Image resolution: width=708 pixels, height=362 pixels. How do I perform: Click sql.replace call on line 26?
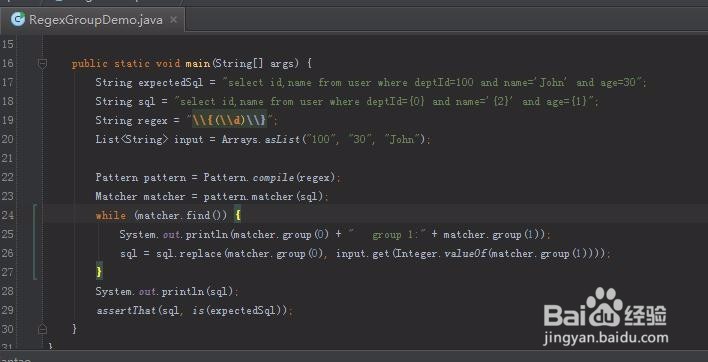pyautogui.click(x=189, y=254)
